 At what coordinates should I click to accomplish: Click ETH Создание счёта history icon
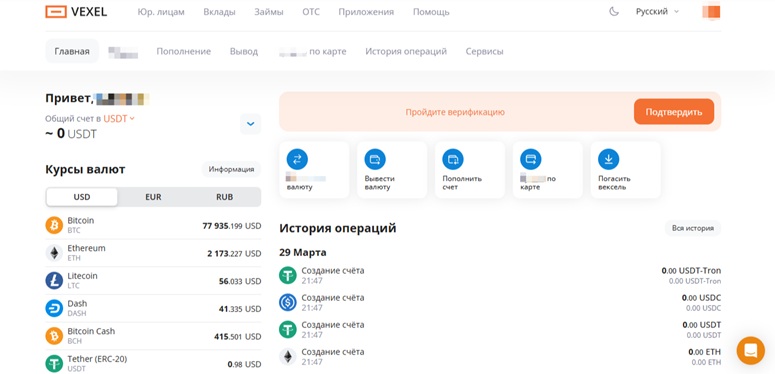tap(288, 357)
